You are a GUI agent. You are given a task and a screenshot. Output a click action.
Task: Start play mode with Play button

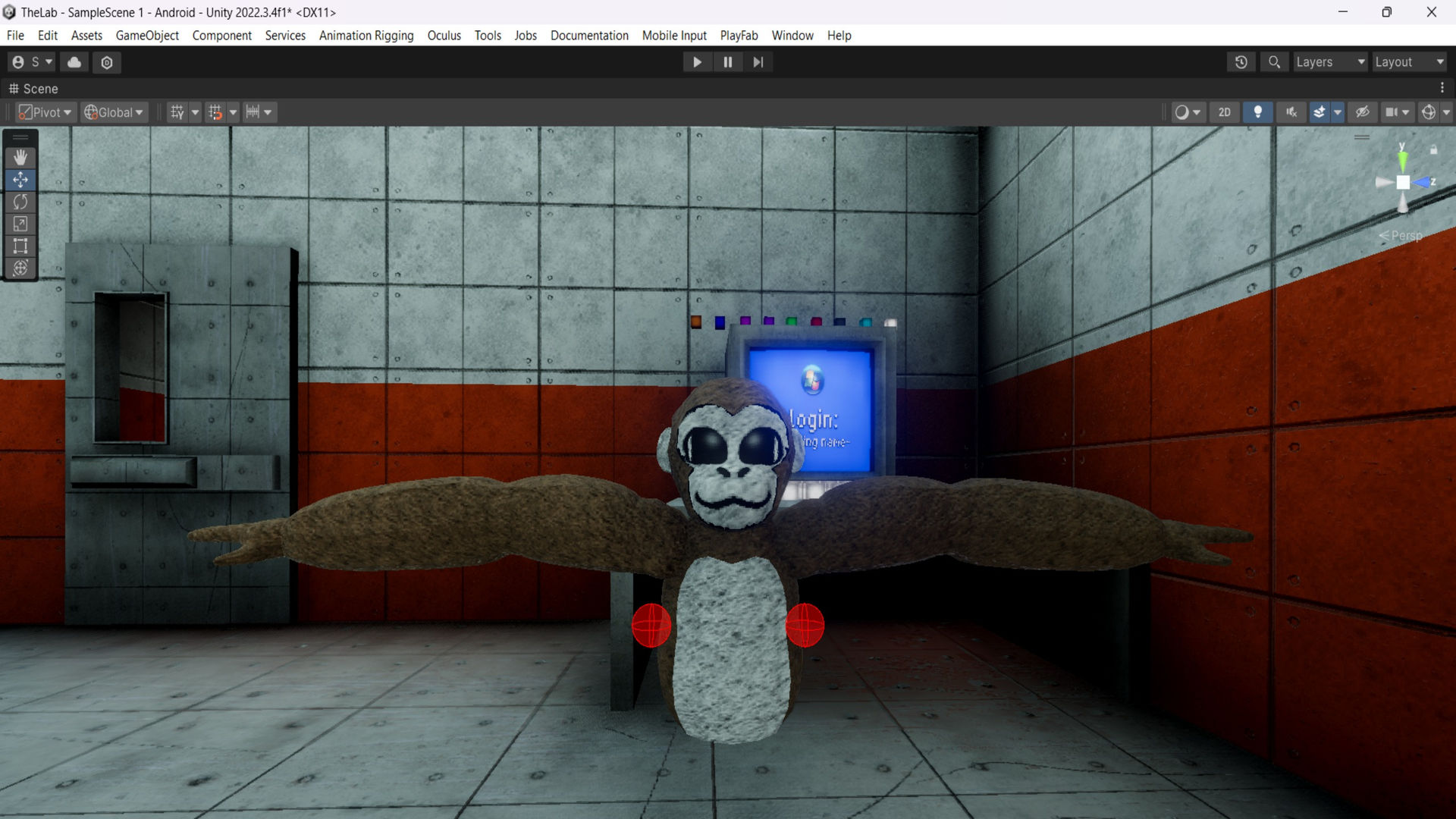[x=697, y=62]
